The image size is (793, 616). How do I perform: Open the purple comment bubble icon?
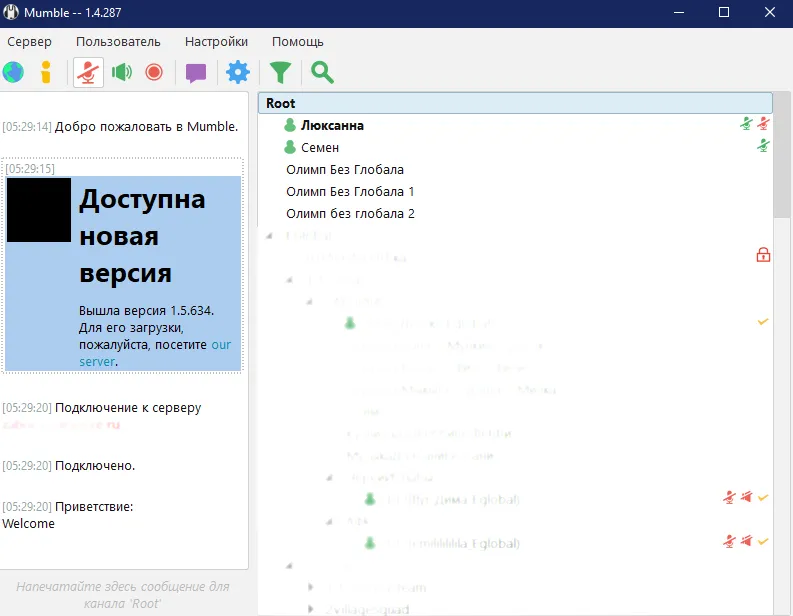point(196,73)
